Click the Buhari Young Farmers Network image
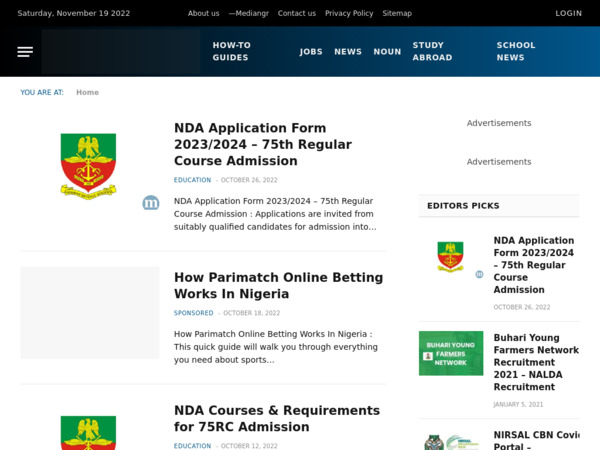Screen dimensions: 600x450 click(450, 353)
